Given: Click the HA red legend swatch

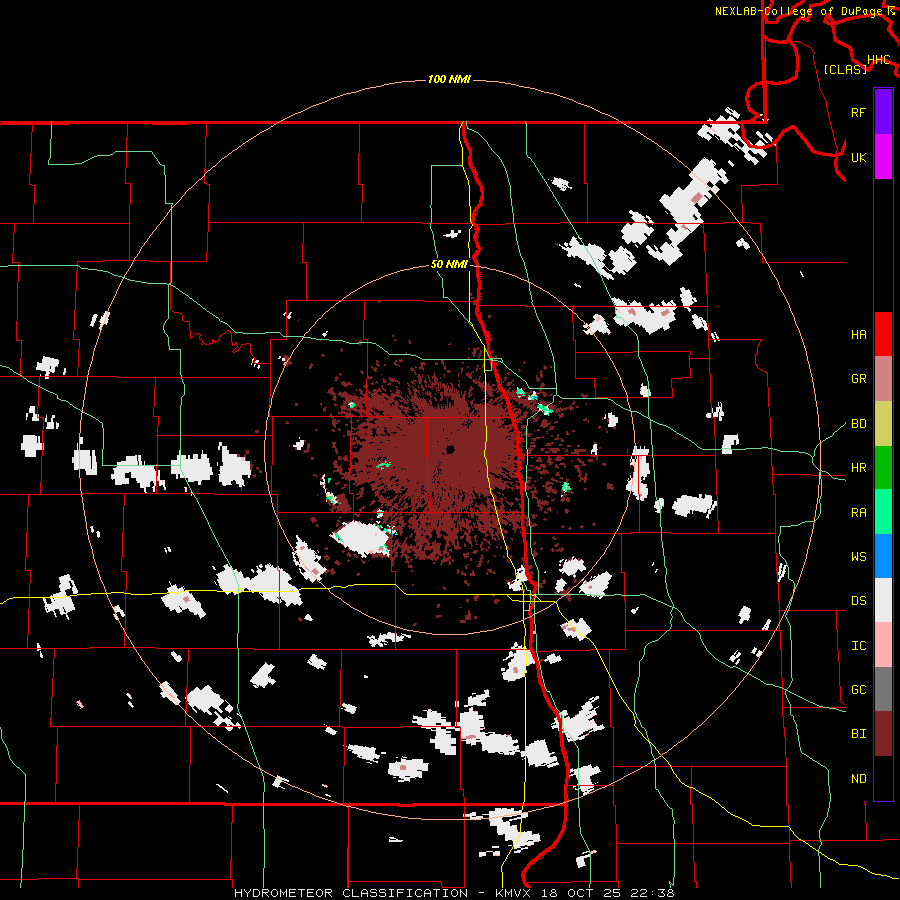Looking at the screenshot, I should tap(883, 334).
